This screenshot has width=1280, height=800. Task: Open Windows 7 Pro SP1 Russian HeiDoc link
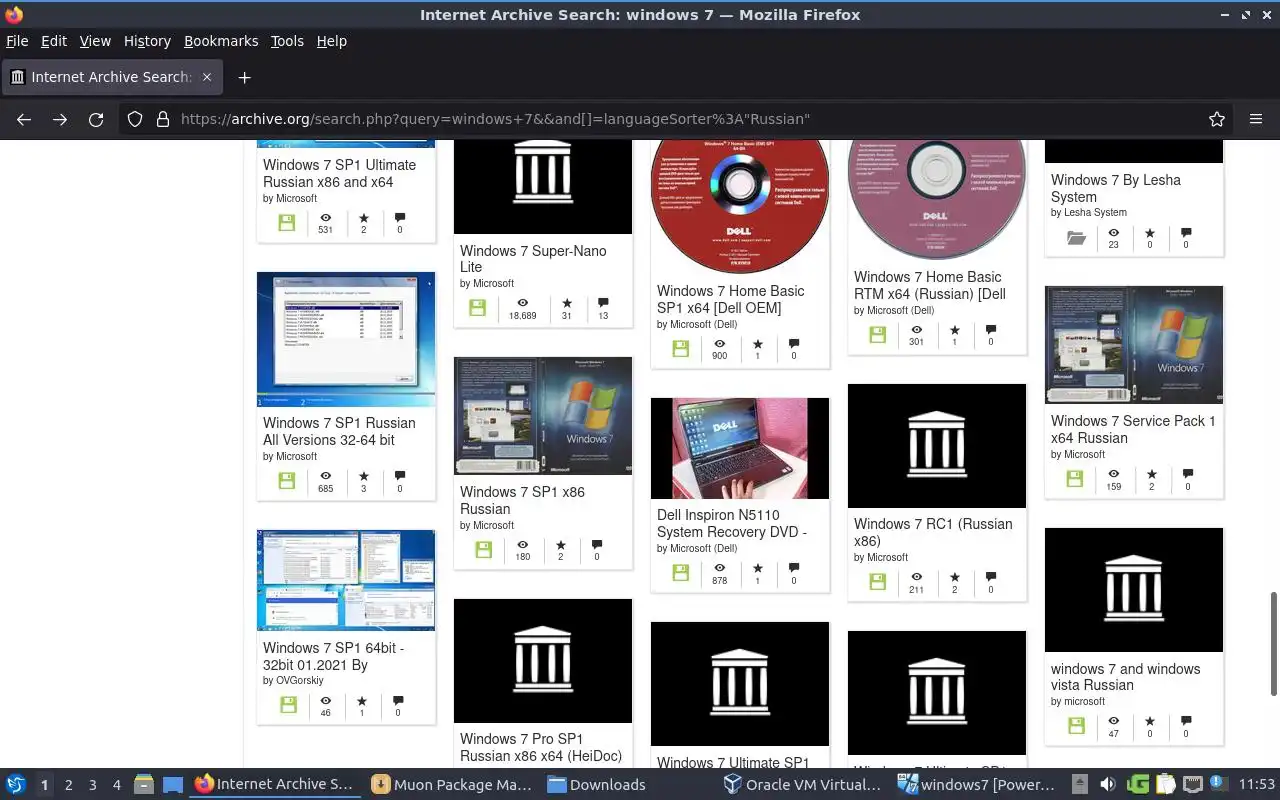541,747
